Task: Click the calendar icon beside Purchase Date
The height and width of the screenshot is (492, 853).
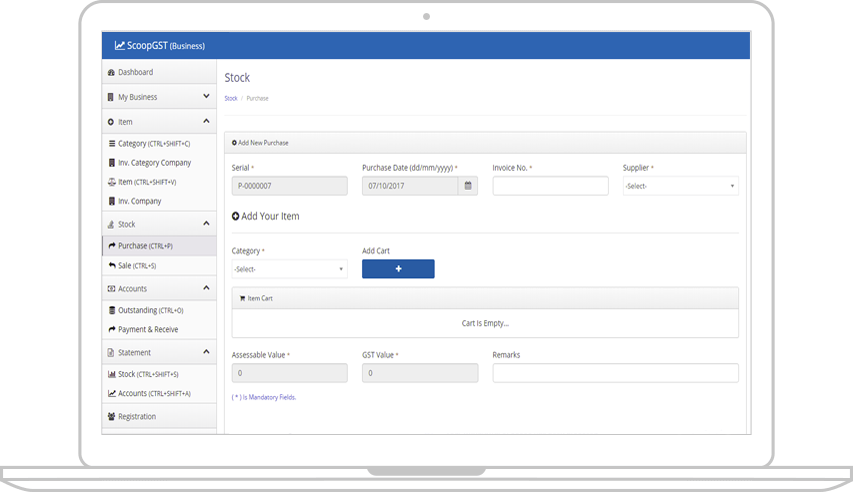Action: point(468,186)
